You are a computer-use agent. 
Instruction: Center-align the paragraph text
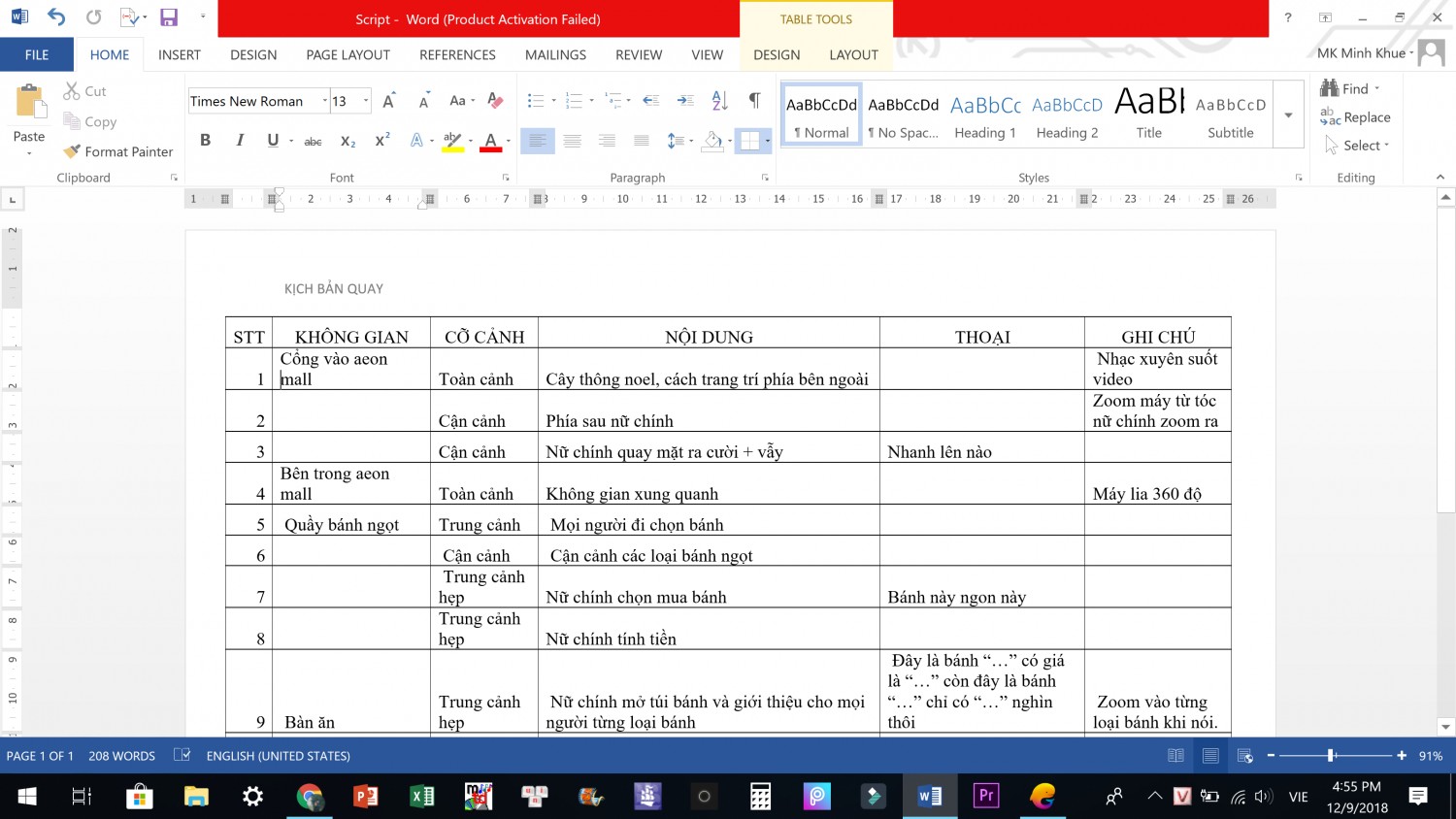click(572, 141)
